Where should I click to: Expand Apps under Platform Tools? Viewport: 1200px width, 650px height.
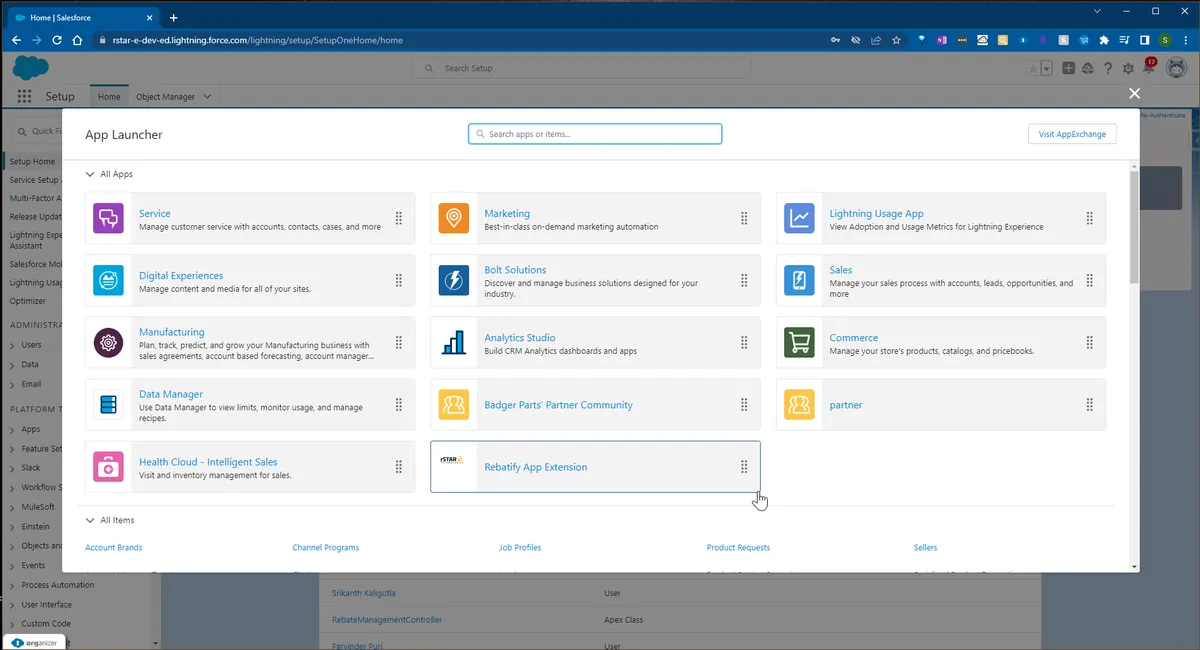[x=12, y=429]
